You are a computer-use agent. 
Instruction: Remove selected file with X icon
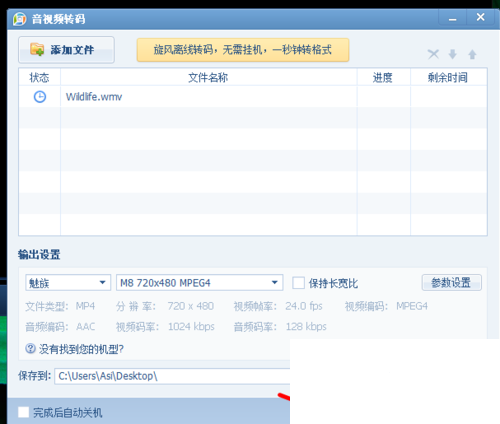point(433,54)
